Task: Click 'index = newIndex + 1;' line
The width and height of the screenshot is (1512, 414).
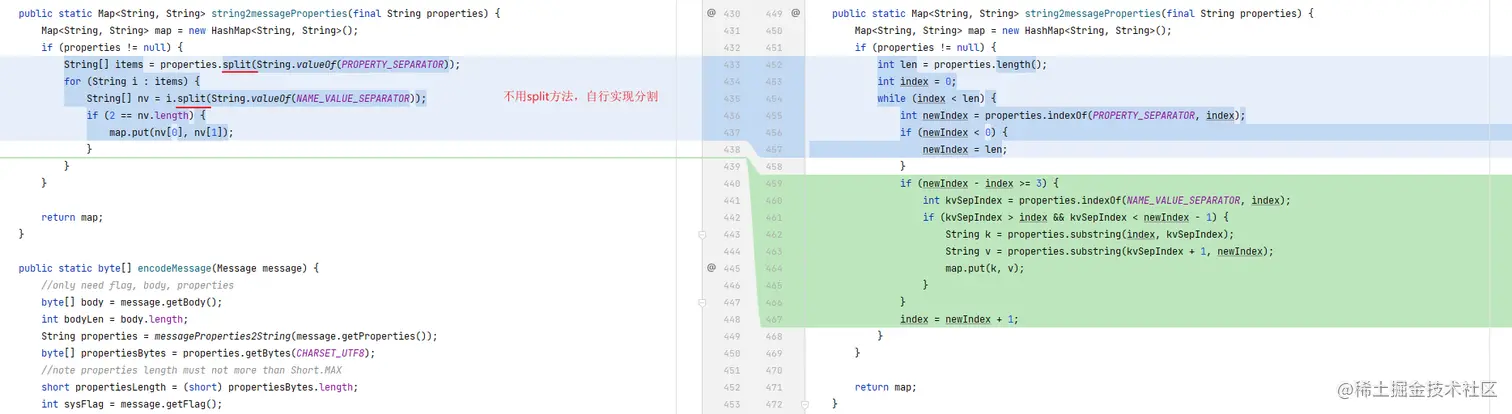Action: click(x=959, y=319)
